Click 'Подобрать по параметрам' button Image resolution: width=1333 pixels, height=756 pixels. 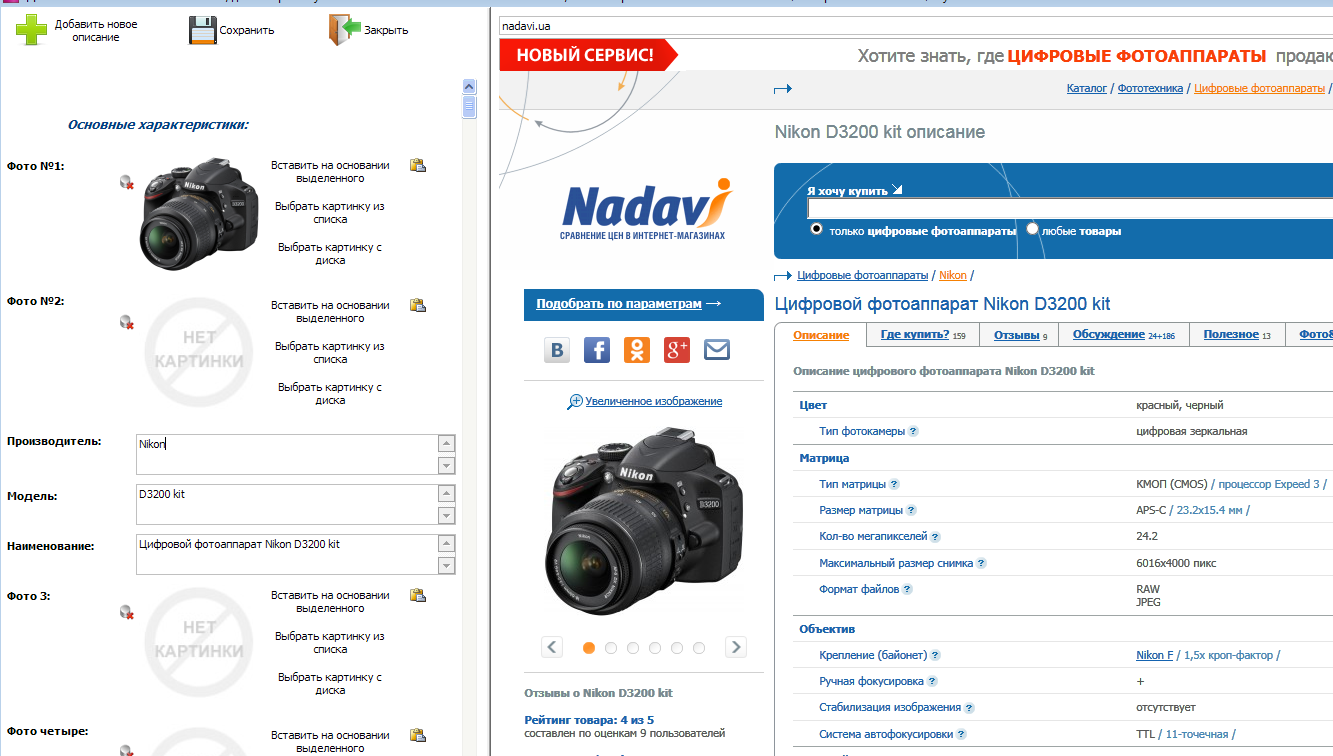(643, 304)
